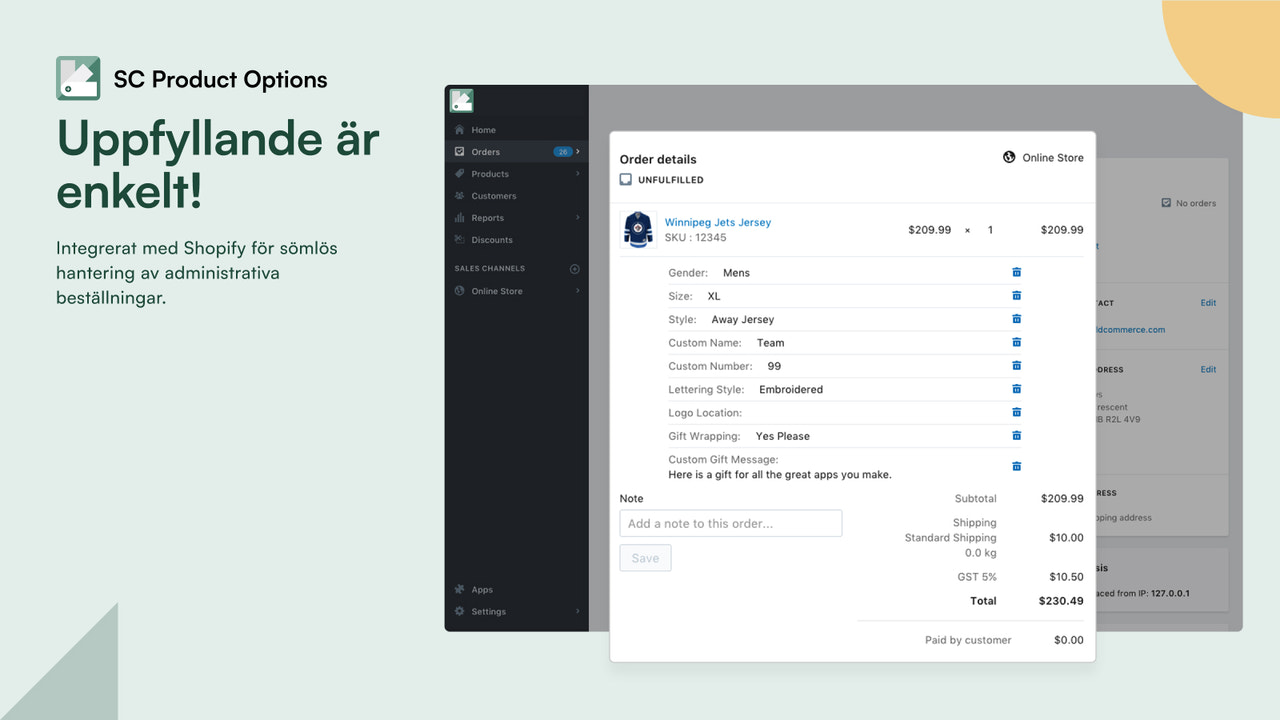Open the Winnipeg Jets Jersey product link

click(x=718, y=222)
